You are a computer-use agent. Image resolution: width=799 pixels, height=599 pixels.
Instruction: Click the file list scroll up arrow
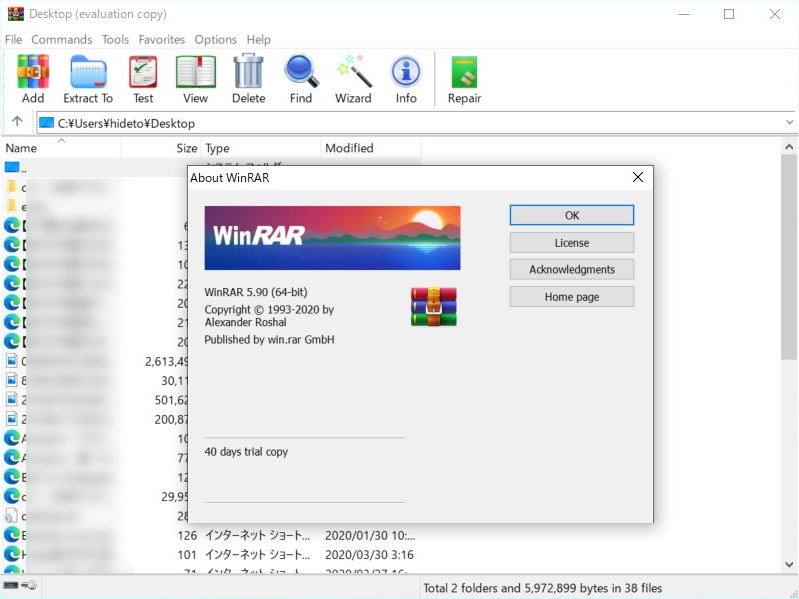click(789, 147)
